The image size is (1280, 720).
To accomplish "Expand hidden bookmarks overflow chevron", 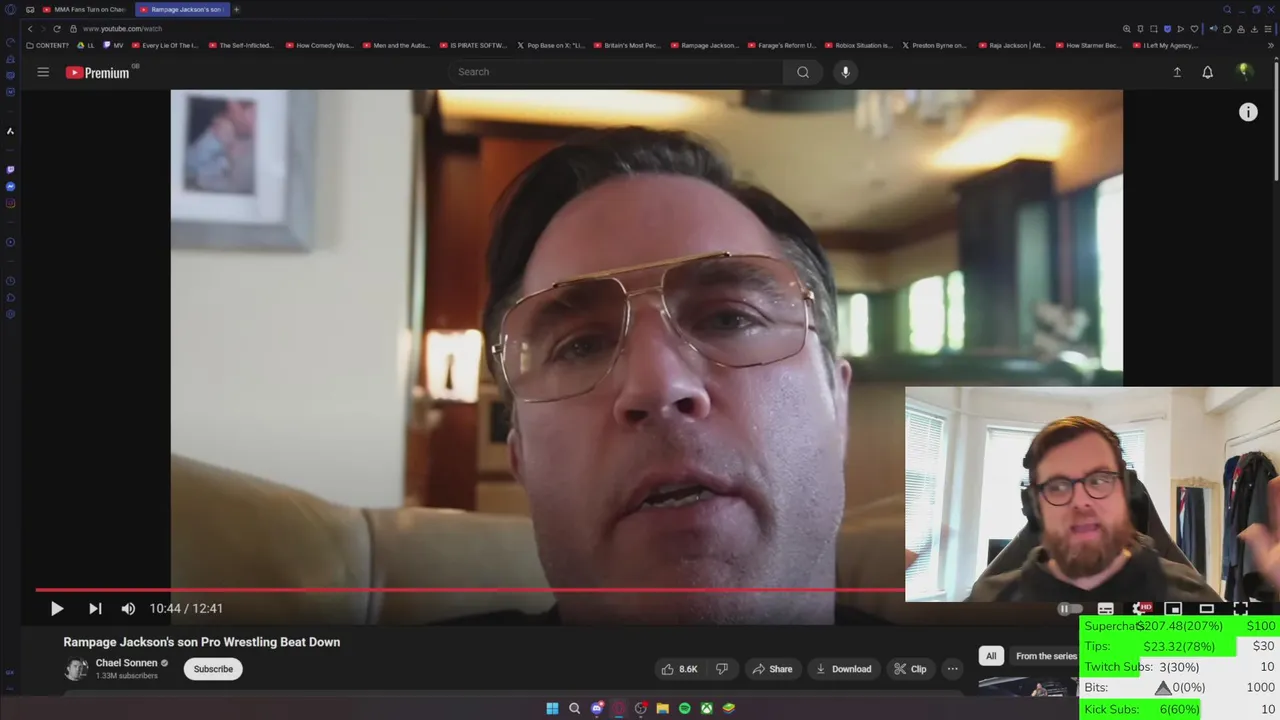I will [x=1271, y=45].
